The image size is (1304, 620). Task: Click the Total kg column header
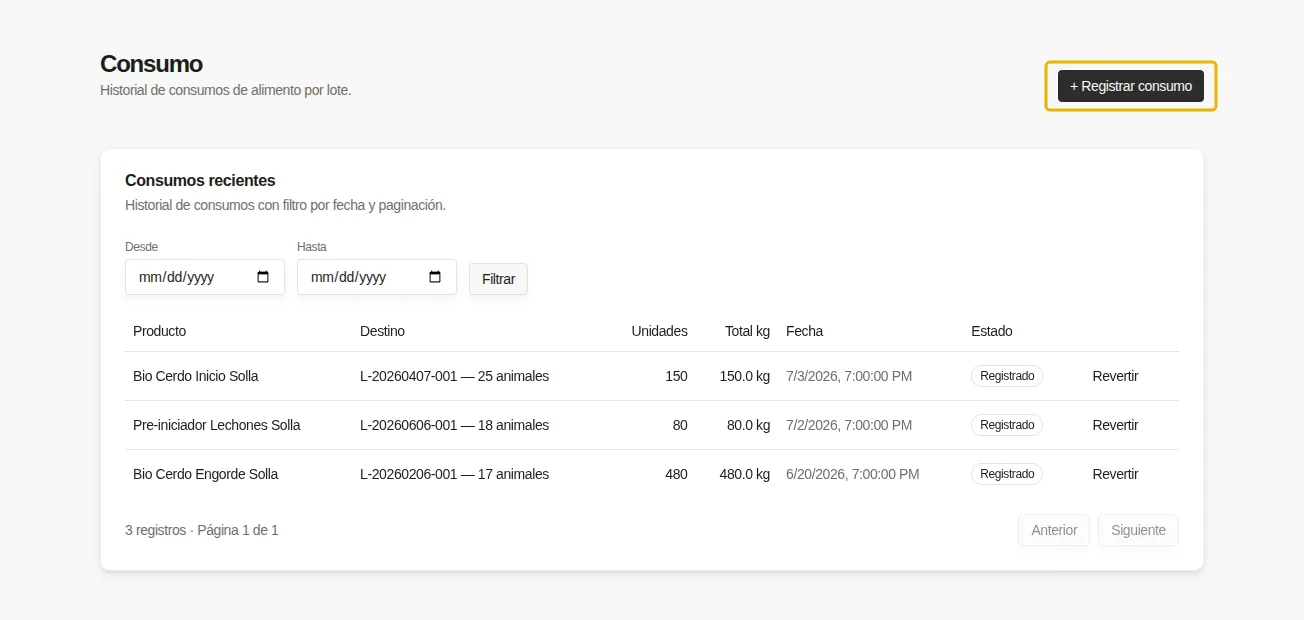[x=747, y=331]
